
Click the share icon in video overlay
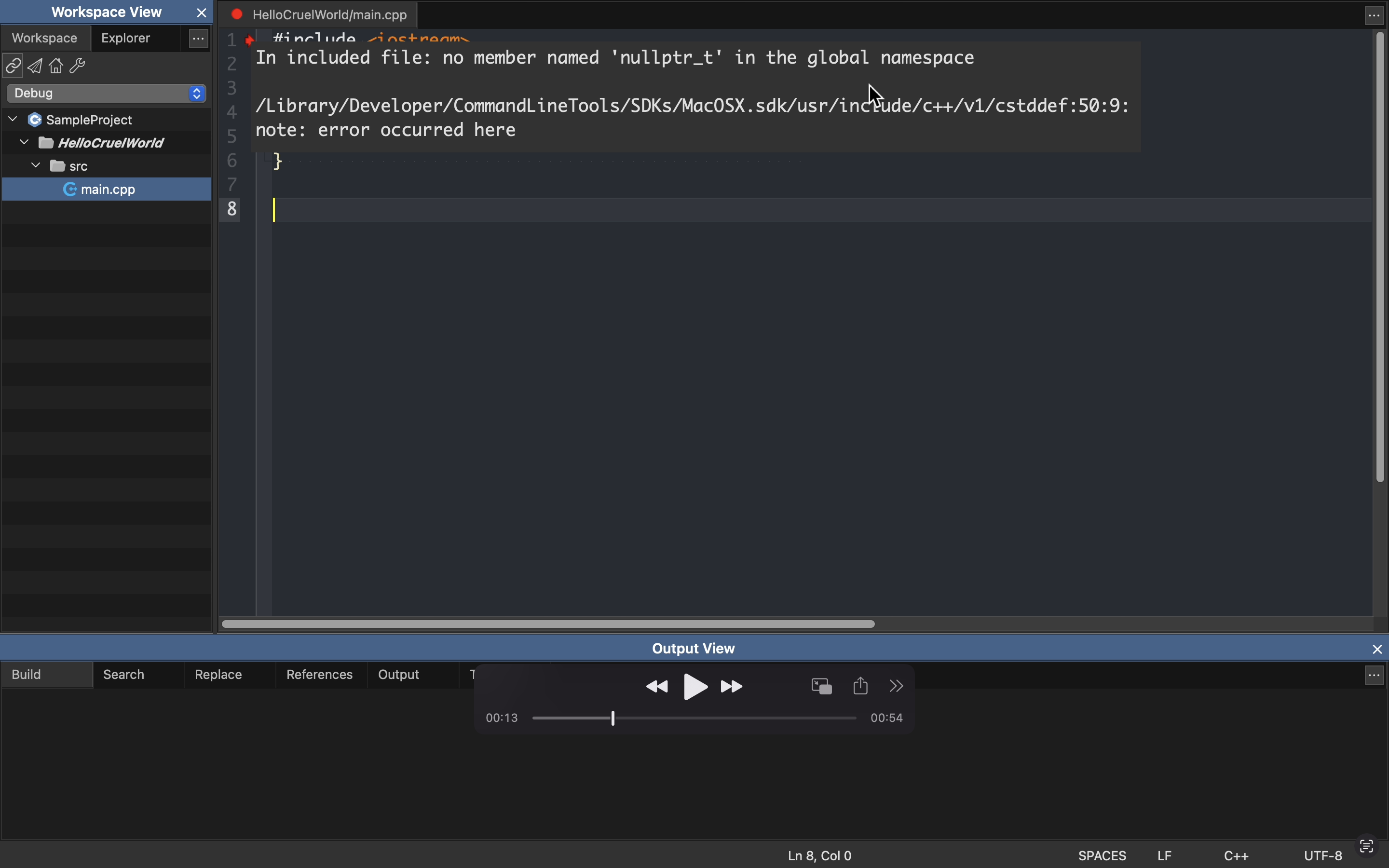click(x=861, y=686)
